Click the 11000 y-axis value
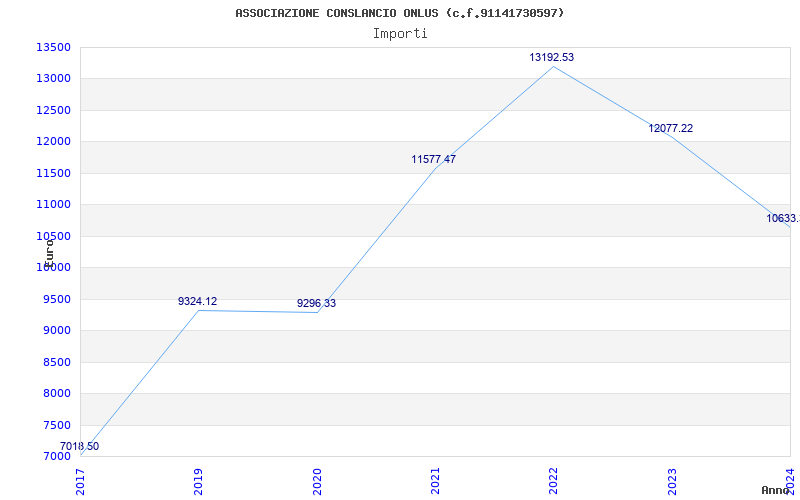The width and height of the screenshot is (800, 500). 53,205
